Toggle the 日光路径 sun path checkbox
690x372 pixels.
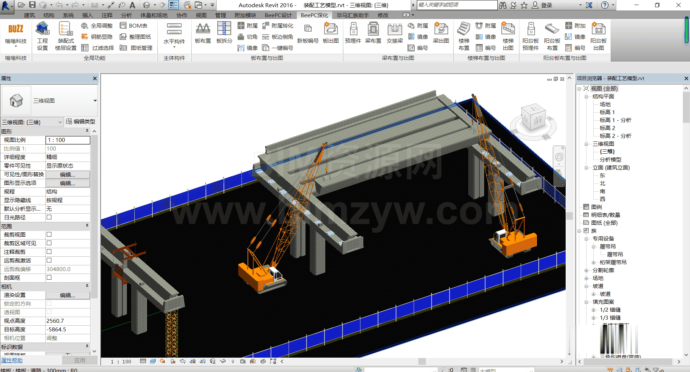point(49,217)
